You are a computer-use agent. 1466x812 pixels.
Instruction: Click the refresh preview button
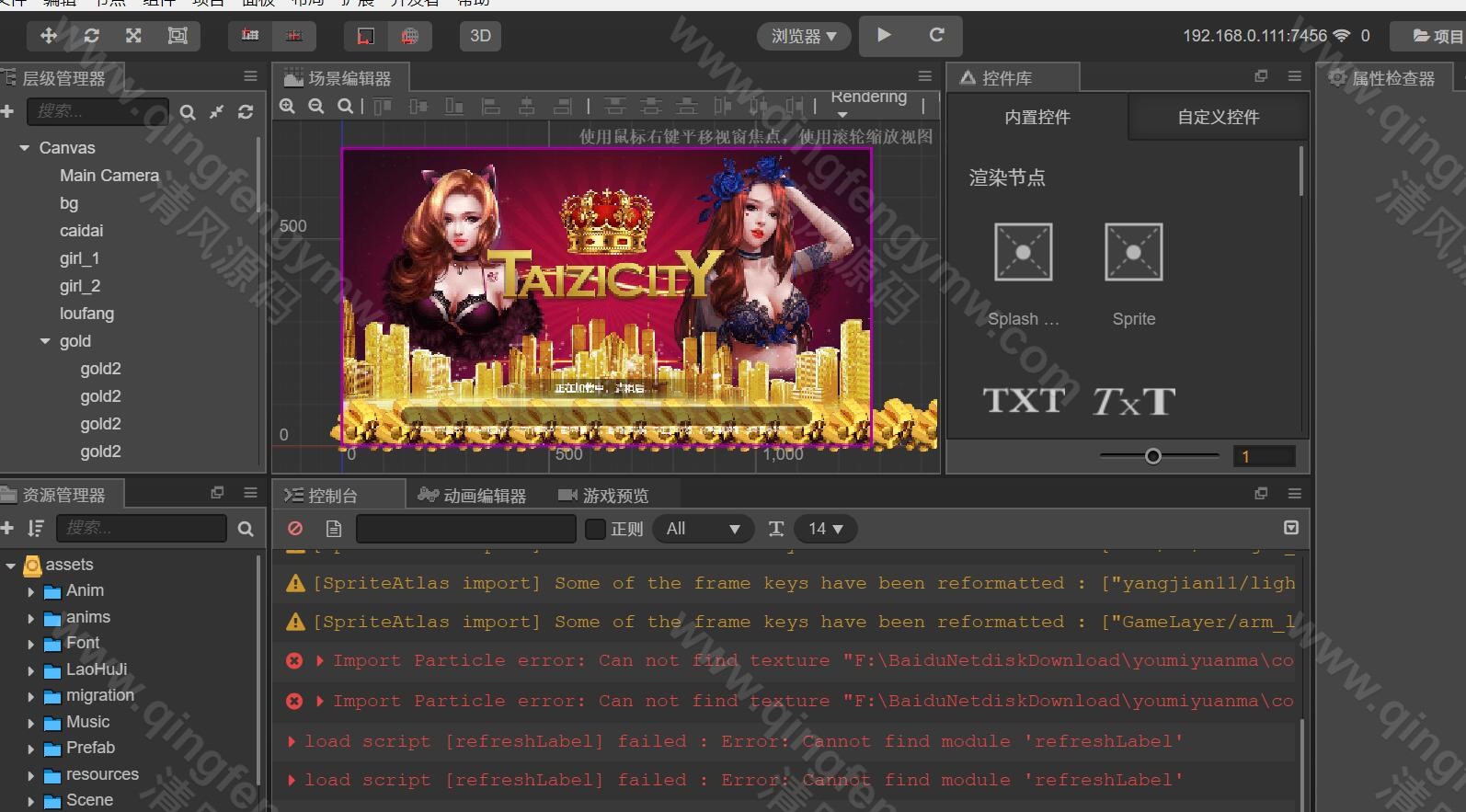(937, 35)
